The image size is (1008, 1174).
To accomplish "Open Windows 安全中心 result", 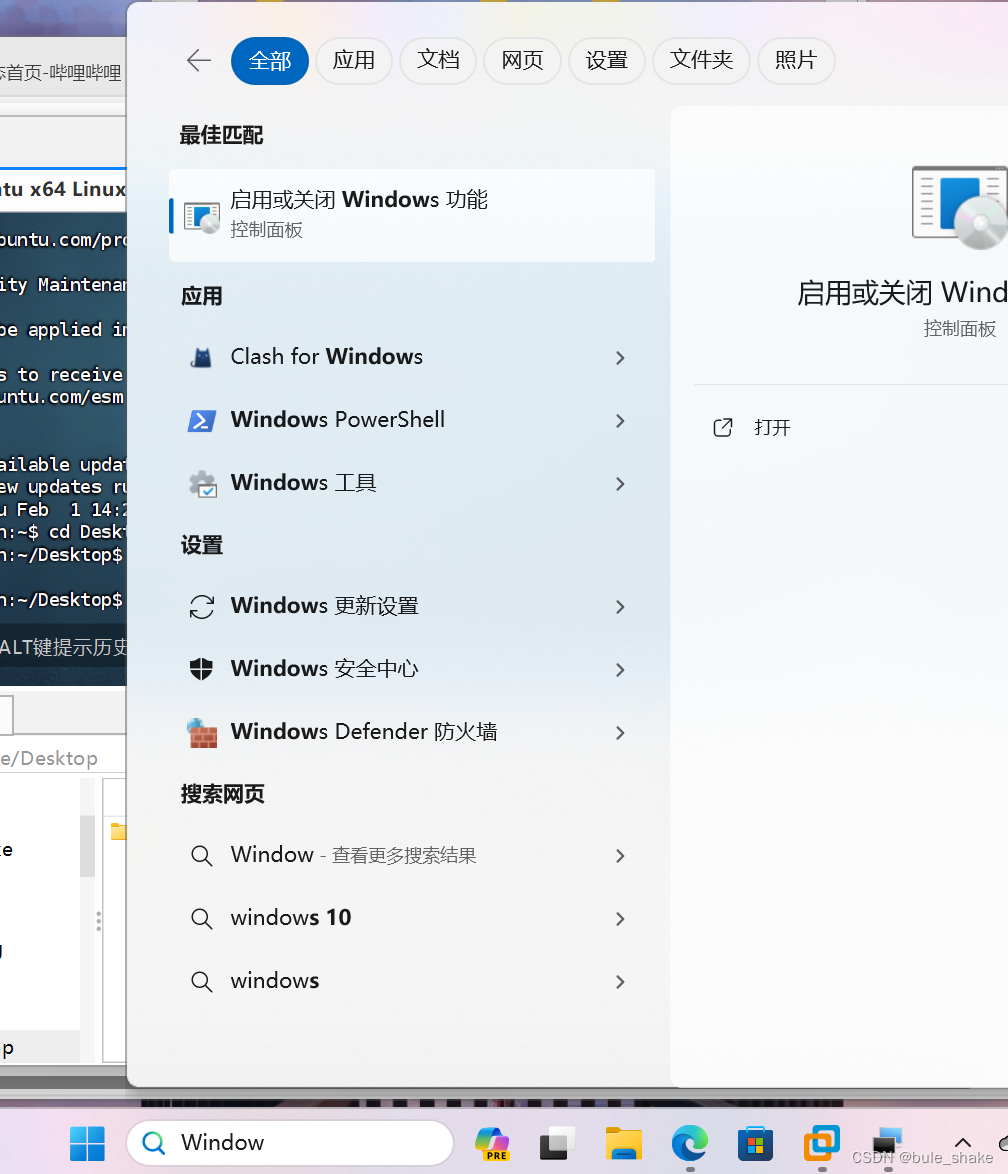I will tap(412, 669).
